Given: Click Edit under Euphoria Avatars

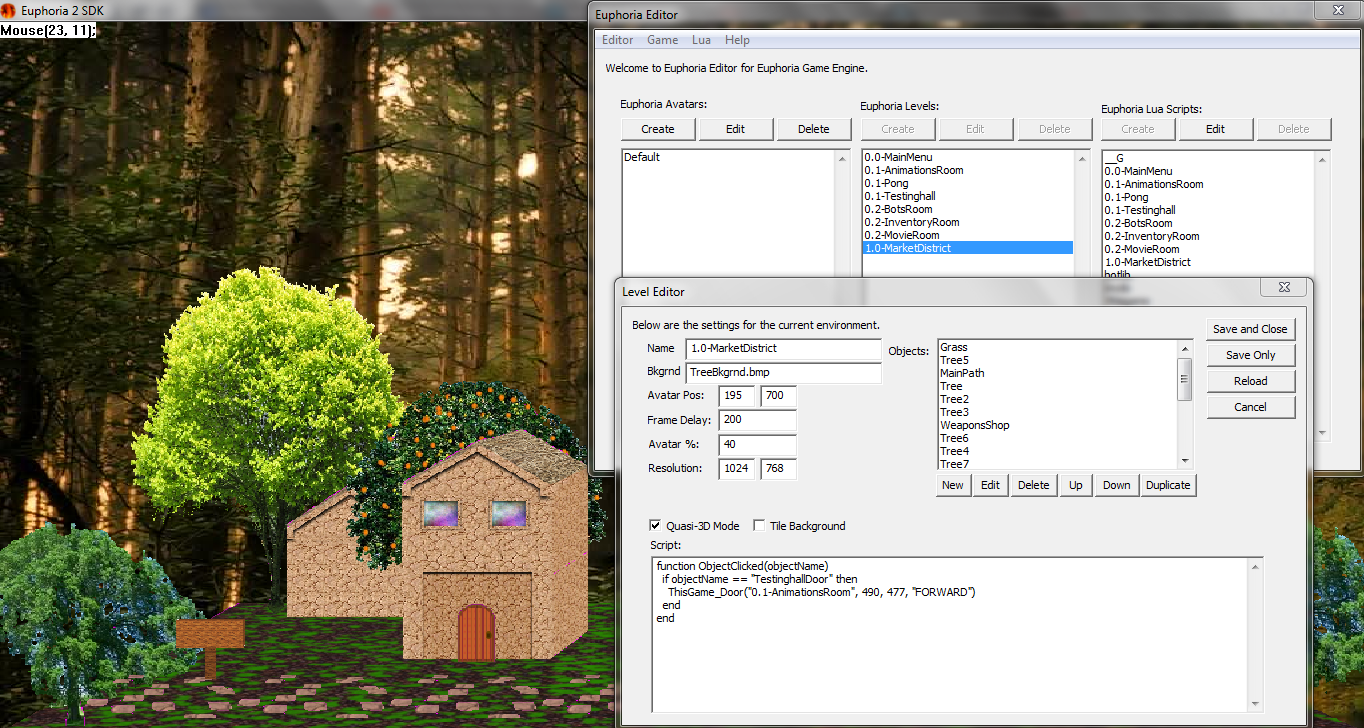Looking at the screenshot, I should (735, 129).
